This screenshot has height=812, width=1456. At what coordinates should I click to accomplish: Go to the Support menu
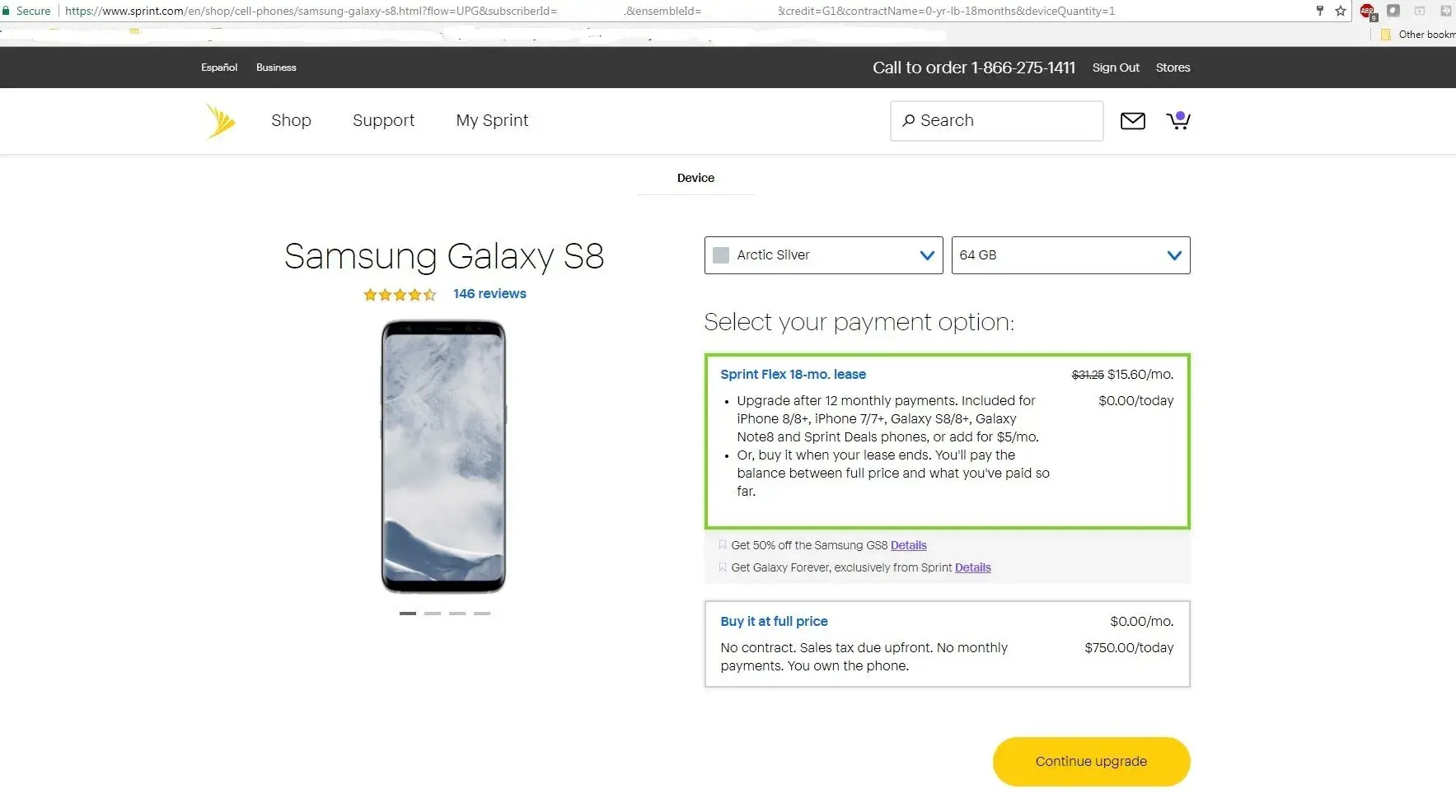383,120
